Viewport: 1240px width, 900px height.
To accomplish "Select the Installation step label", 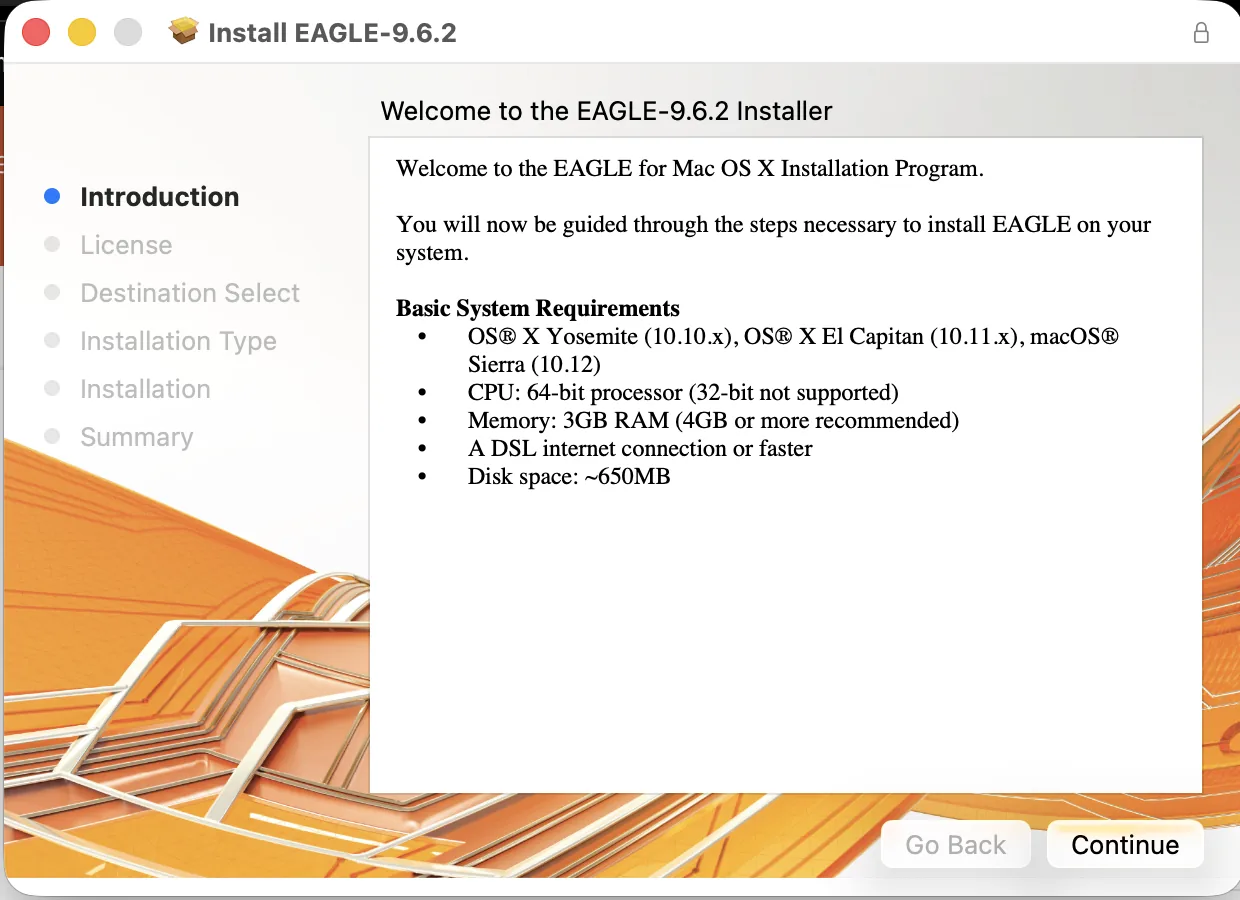I will click(145, 388).
